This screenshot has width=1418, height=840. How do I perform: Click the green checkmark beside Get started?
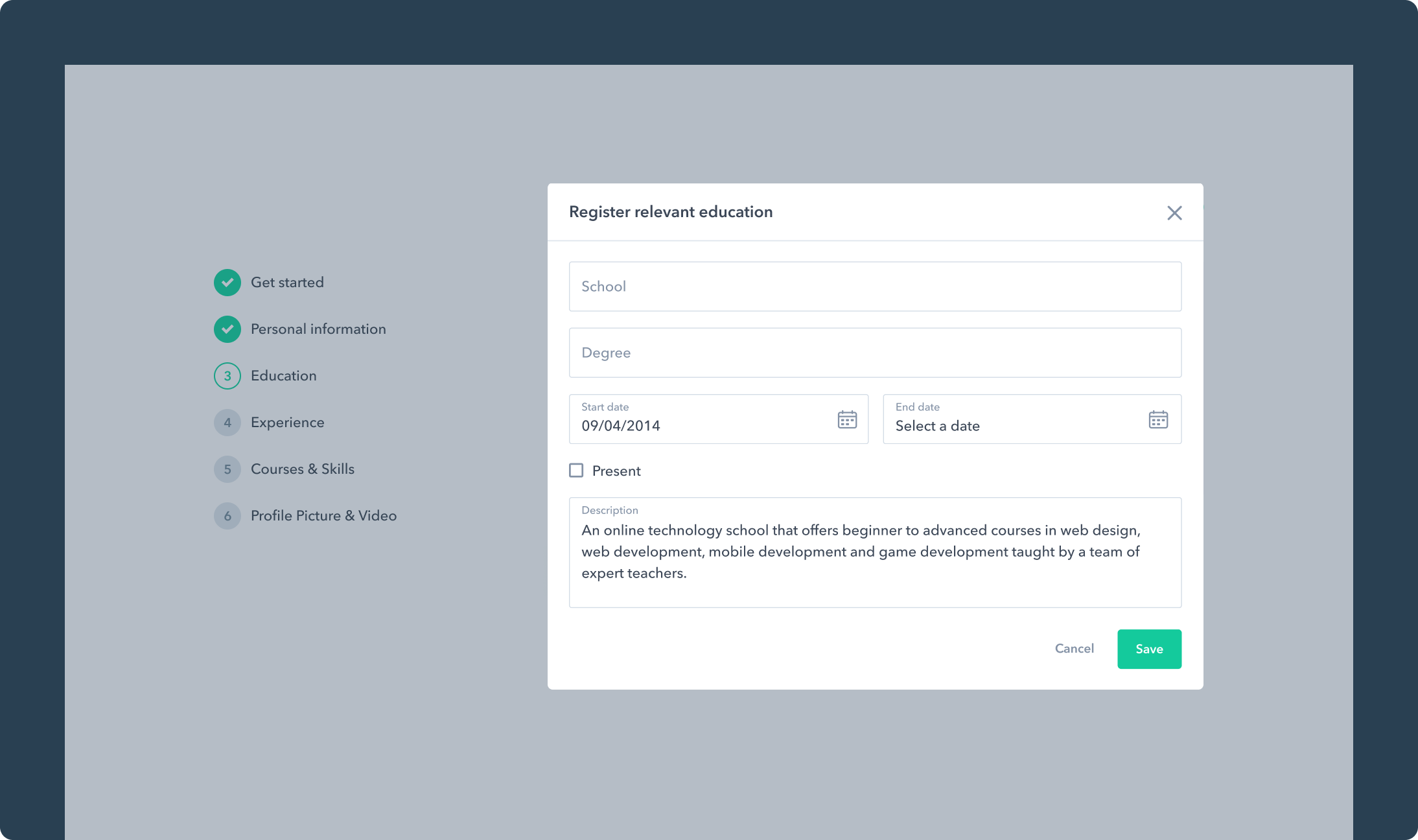point(227,282)
